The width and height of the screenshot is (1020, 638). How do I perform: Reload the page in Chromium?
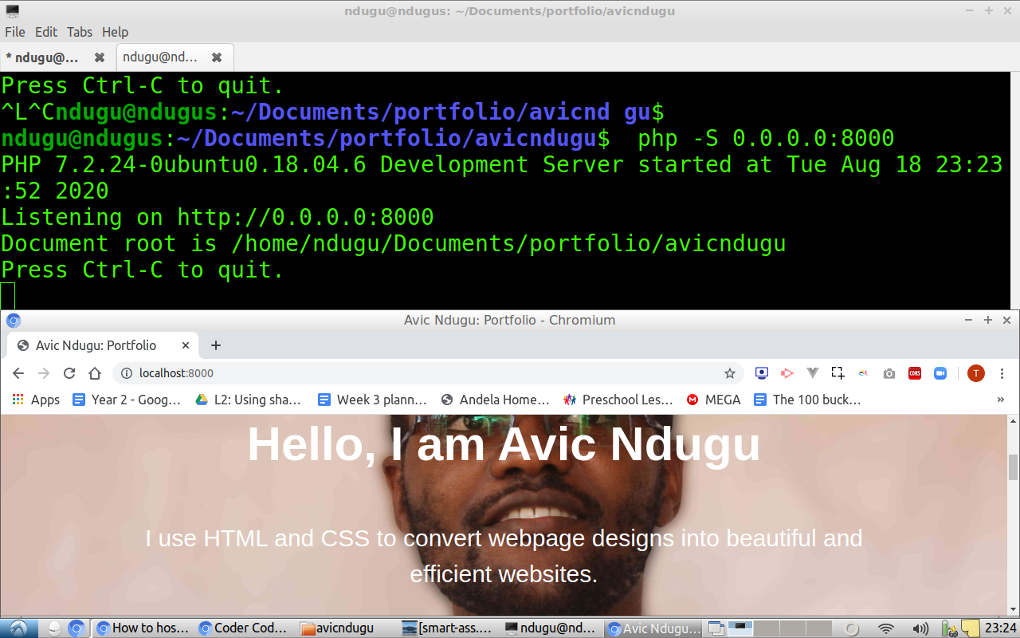click(68, 372)
